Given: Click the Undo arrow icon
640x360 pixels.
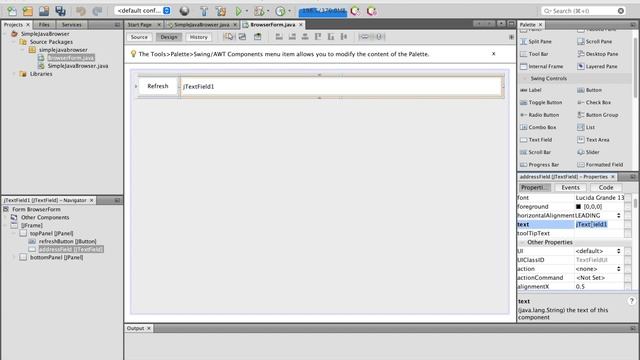Looking at the screenshot, I should [80, 11].
